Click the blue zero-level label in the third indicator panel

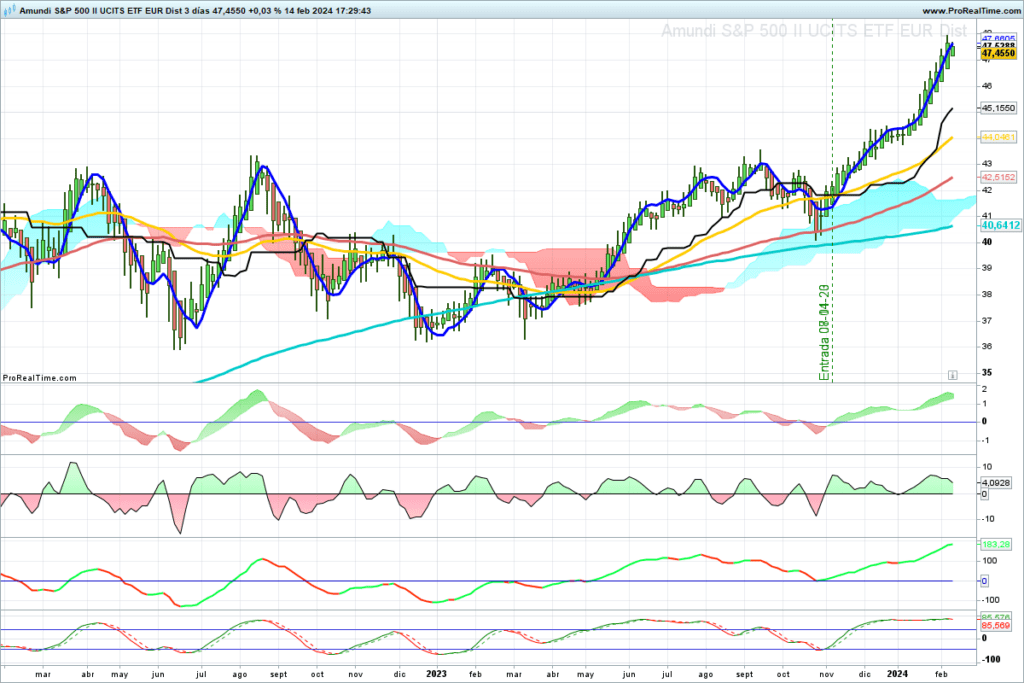(x=985, y=581)
